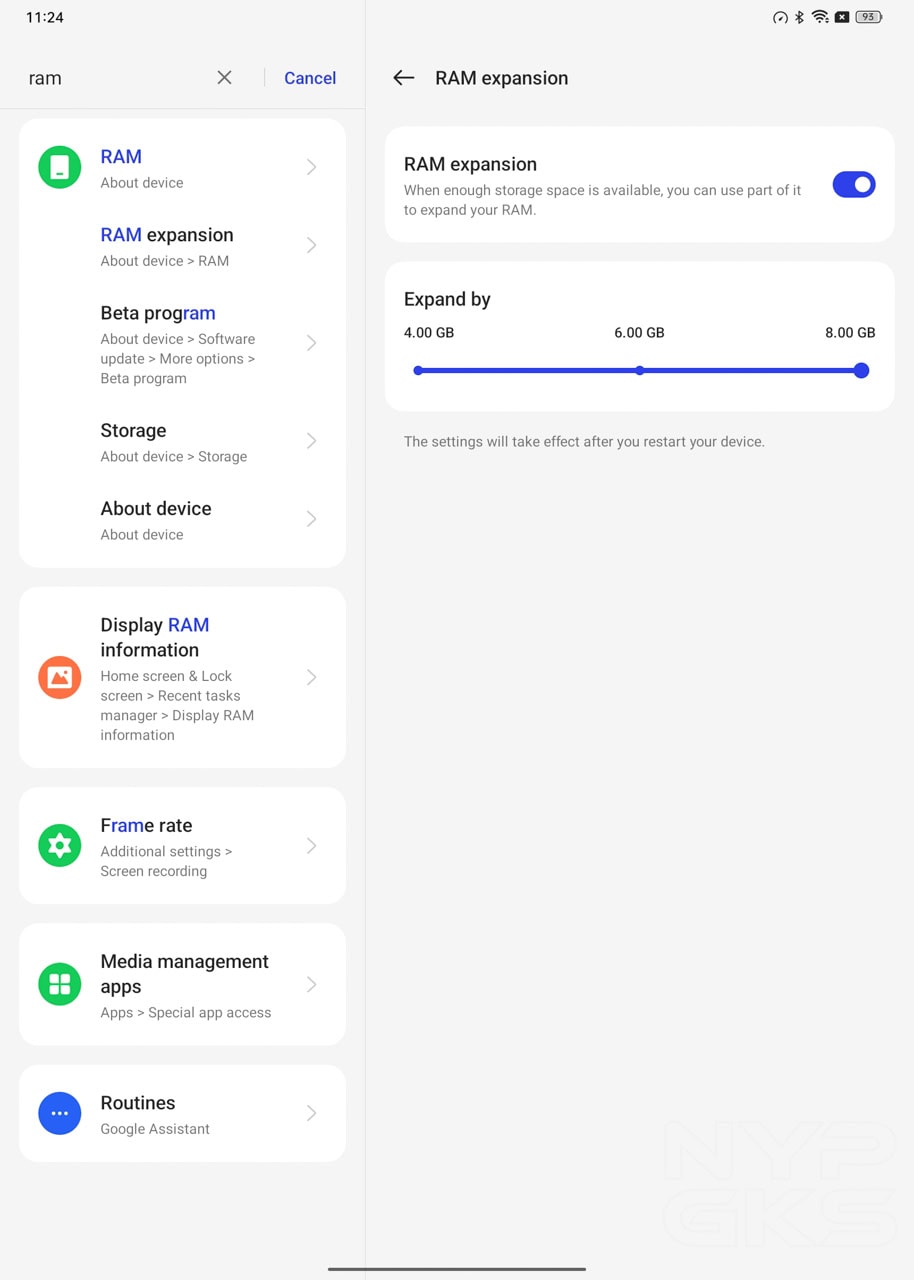The height and width of the screenshot is (1280, 914).
Task: Set expansion slider to 4.00 GB point
Action: [x=418, y=370]
